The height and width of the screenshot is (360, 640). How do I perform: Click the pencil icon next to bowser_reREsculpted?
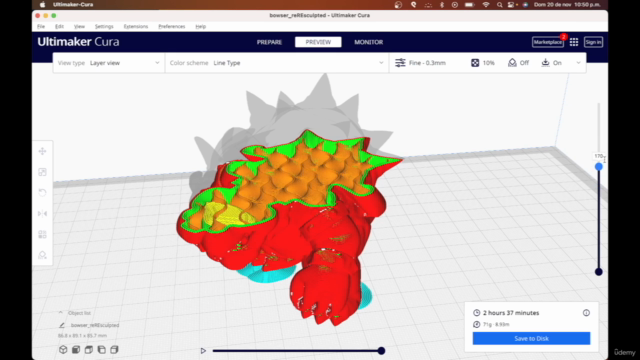(62, 325)
